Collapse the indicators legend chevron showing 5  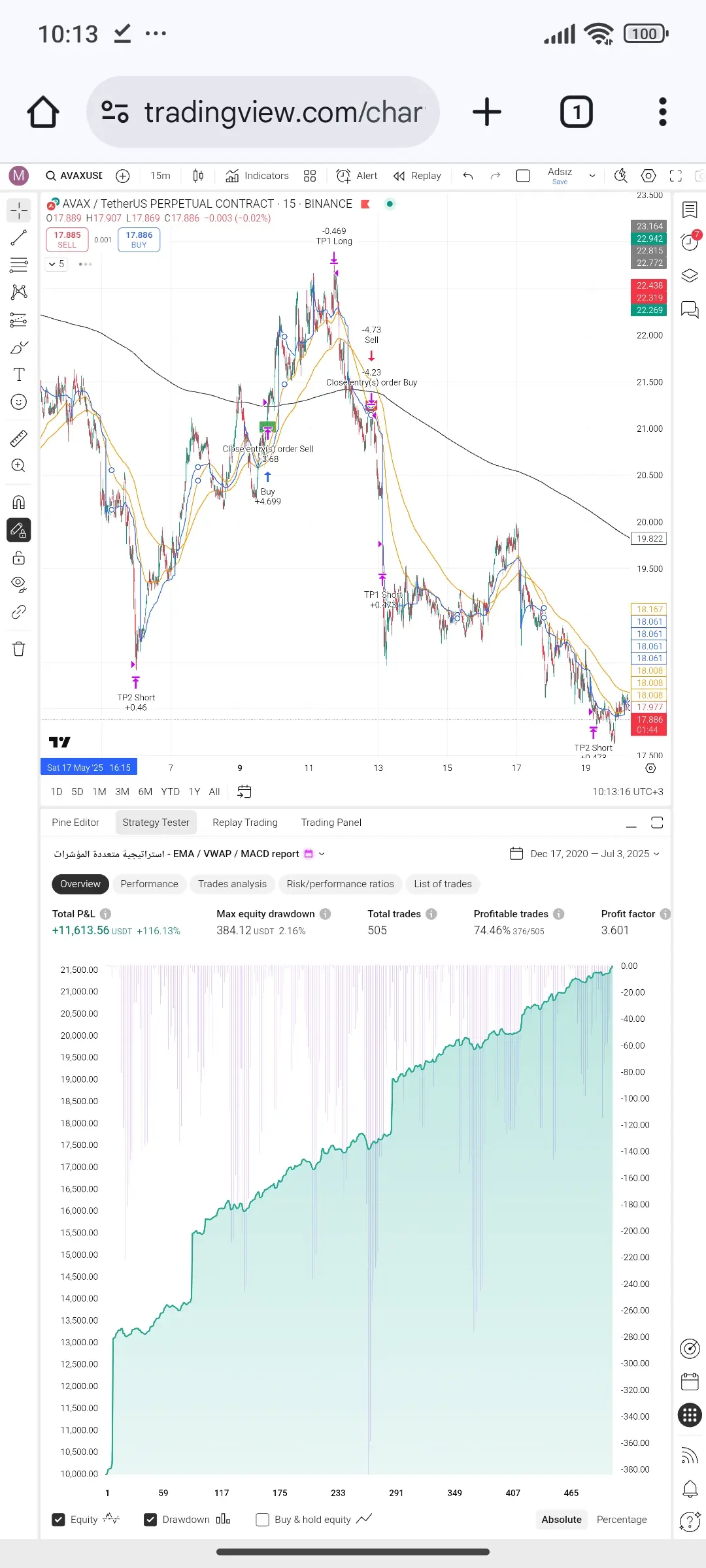(x=57, y=264)
